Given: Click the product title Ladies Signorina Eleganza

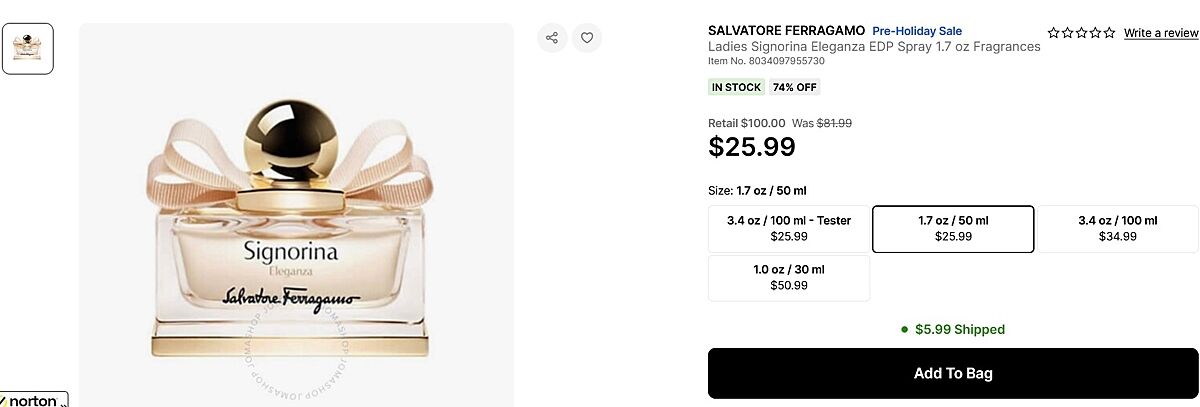Looking at the screenshot, I should pos(874,47).
